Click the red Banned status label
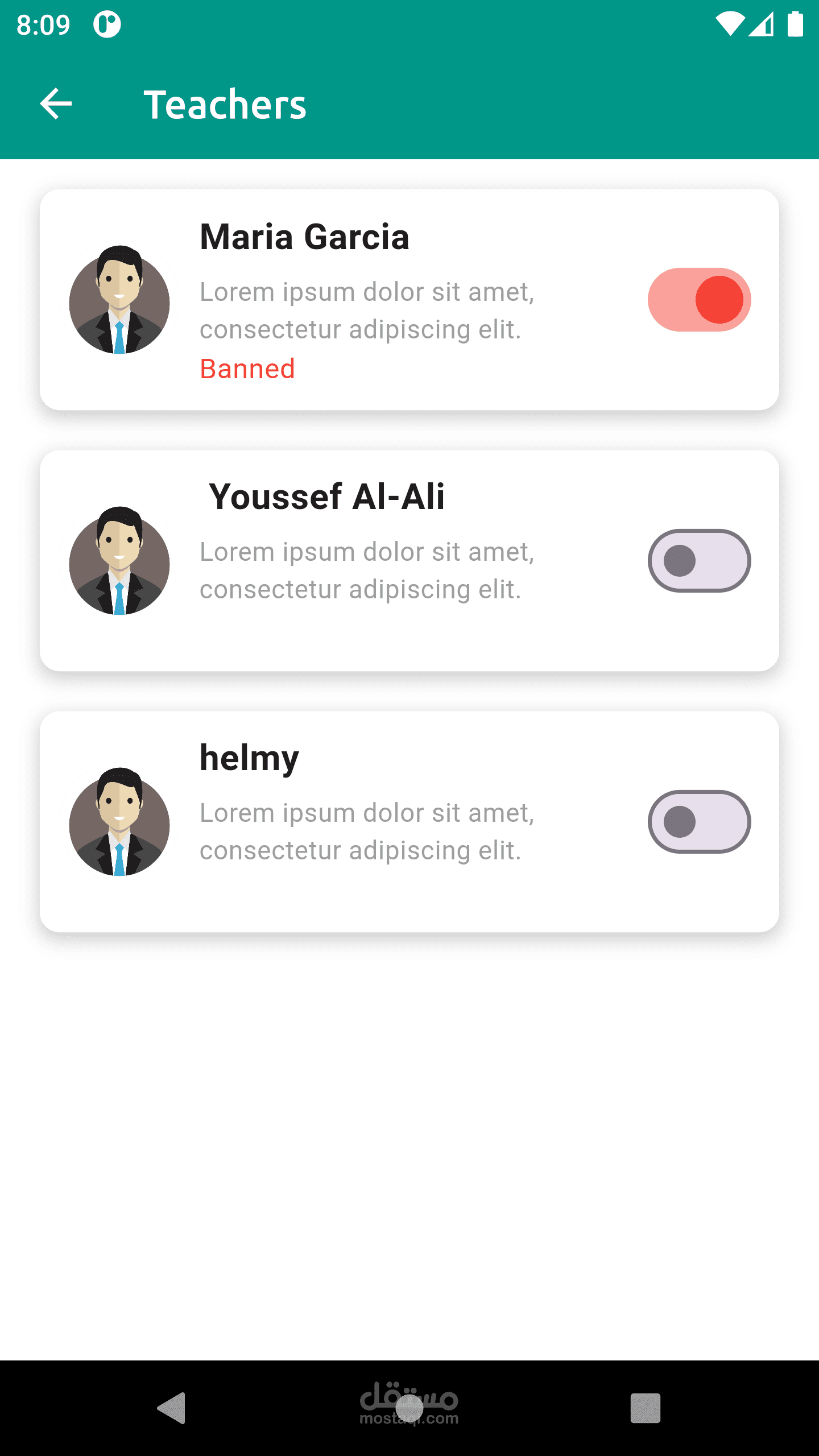The image size is (819, 1456). coord(247,369)
